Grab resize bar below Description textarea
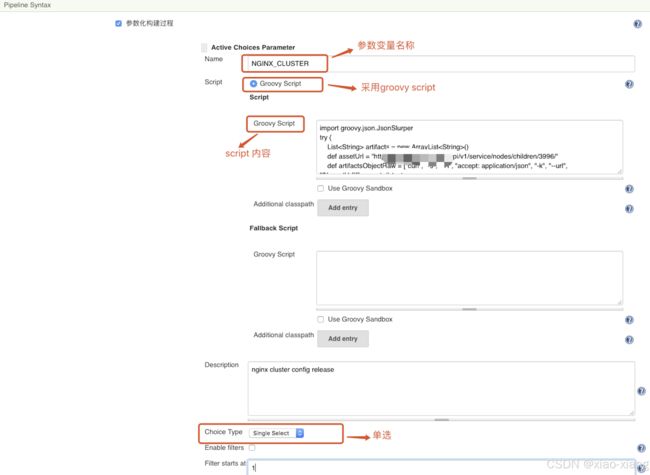The width and height of the screenshot is (650, 475). (441, 419)
